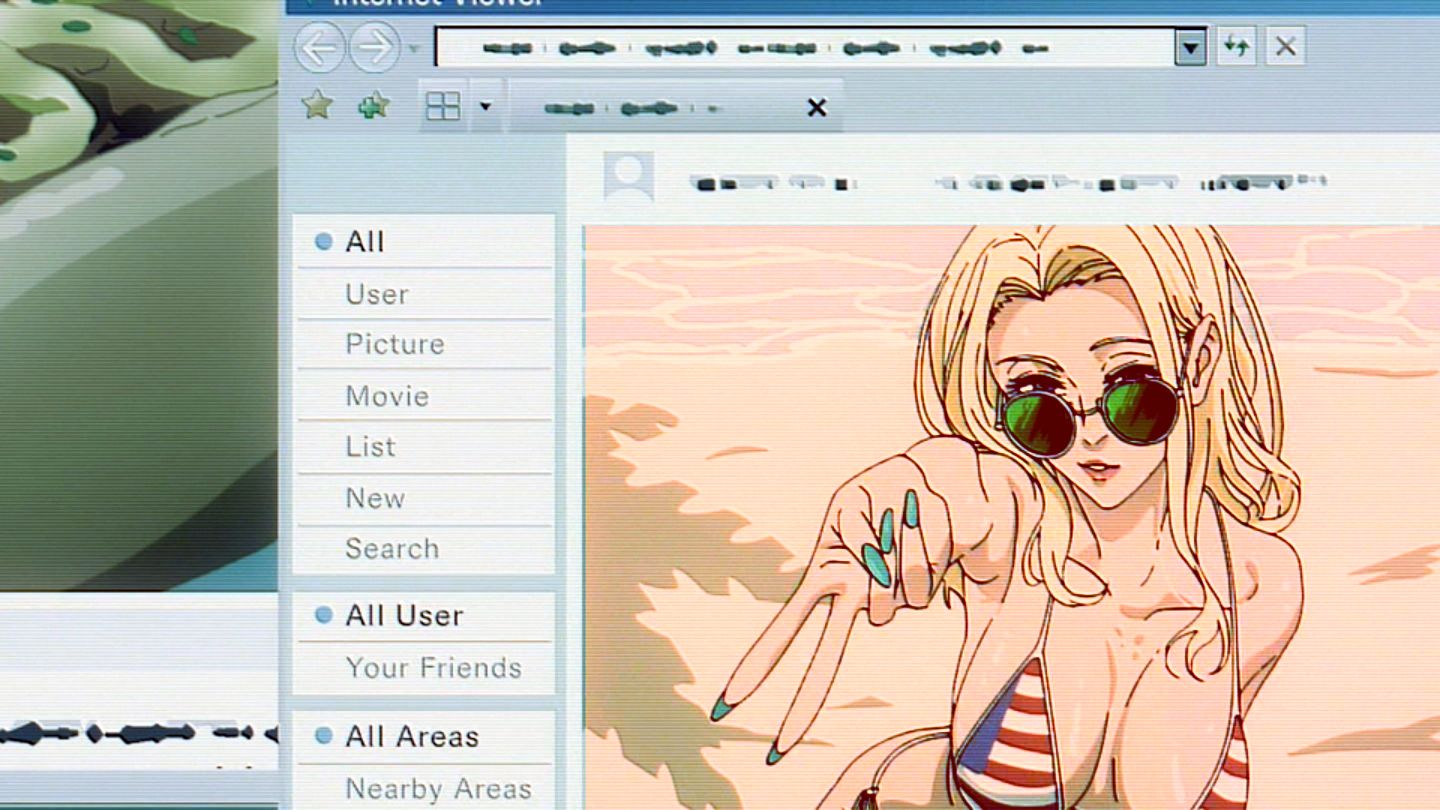Click the browser Back arrow button

pos(319,48)
